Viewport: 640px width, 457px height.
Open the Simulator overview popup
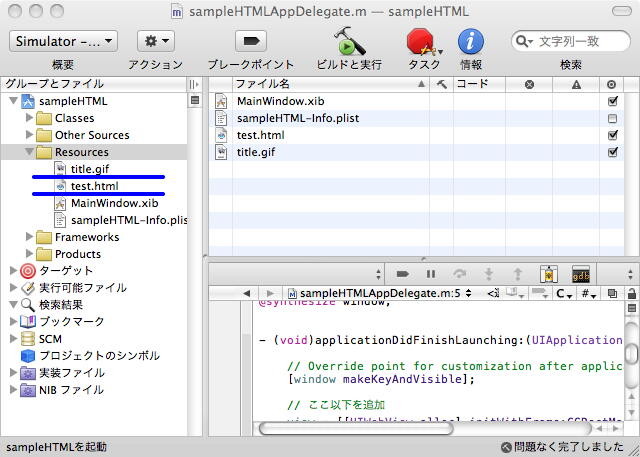coord(63,41)
